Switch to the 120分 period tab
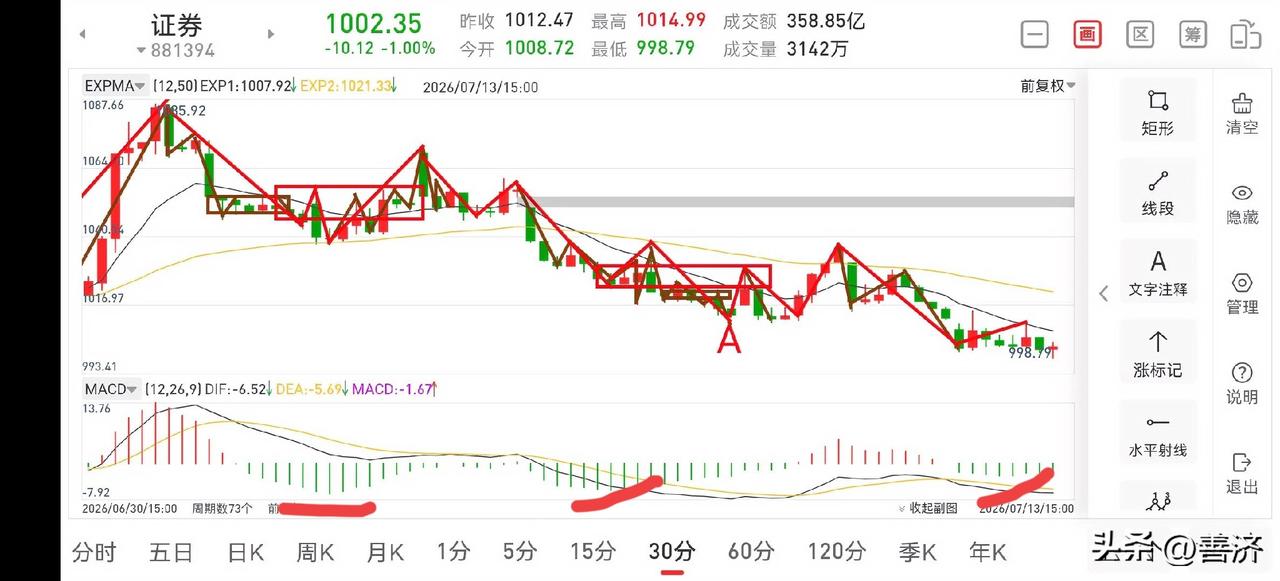The image size is (1280, 581). click(837, 551)
